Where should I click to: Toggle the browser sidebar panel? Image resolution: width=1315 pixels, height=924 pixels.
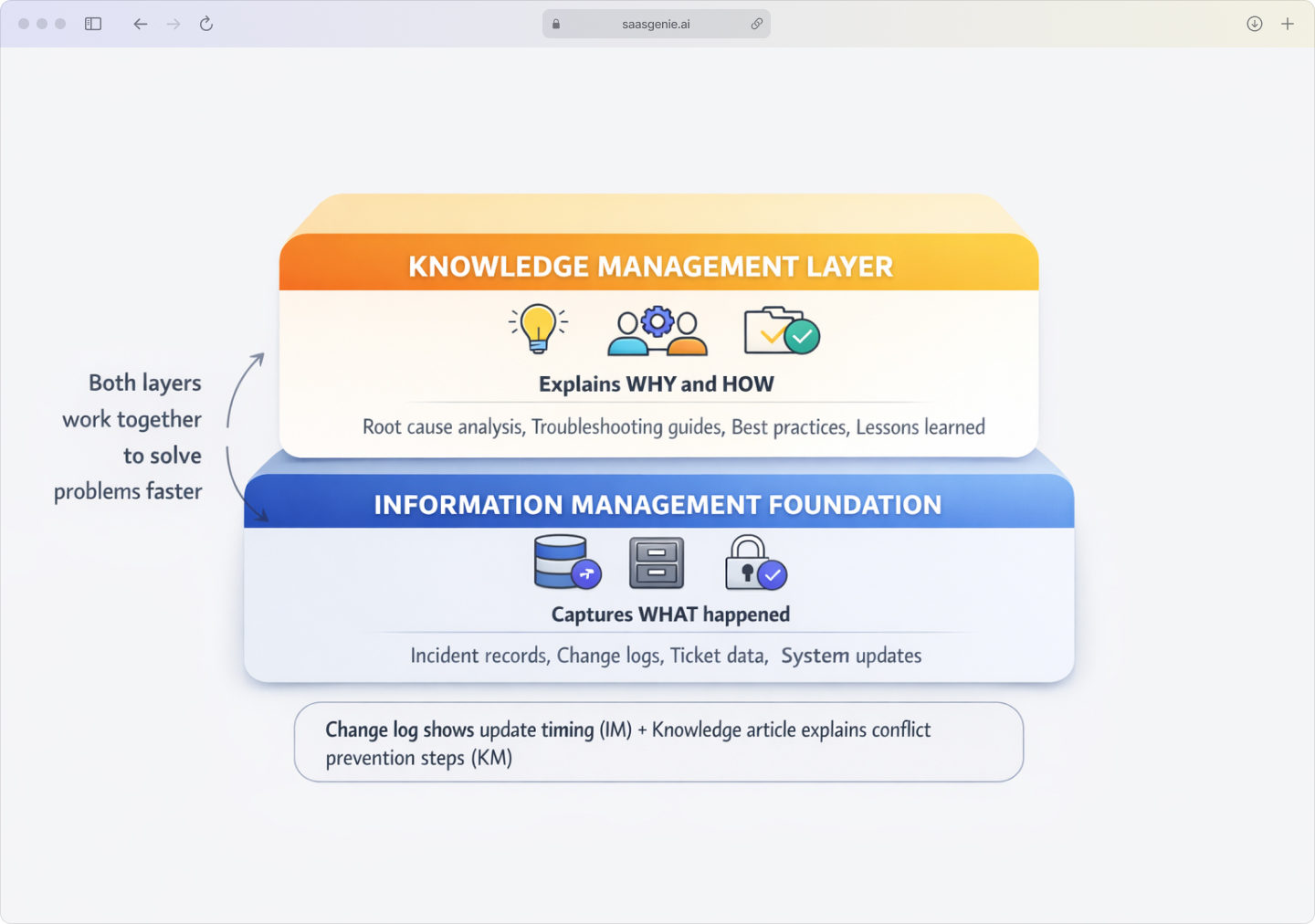pos(92,24)
